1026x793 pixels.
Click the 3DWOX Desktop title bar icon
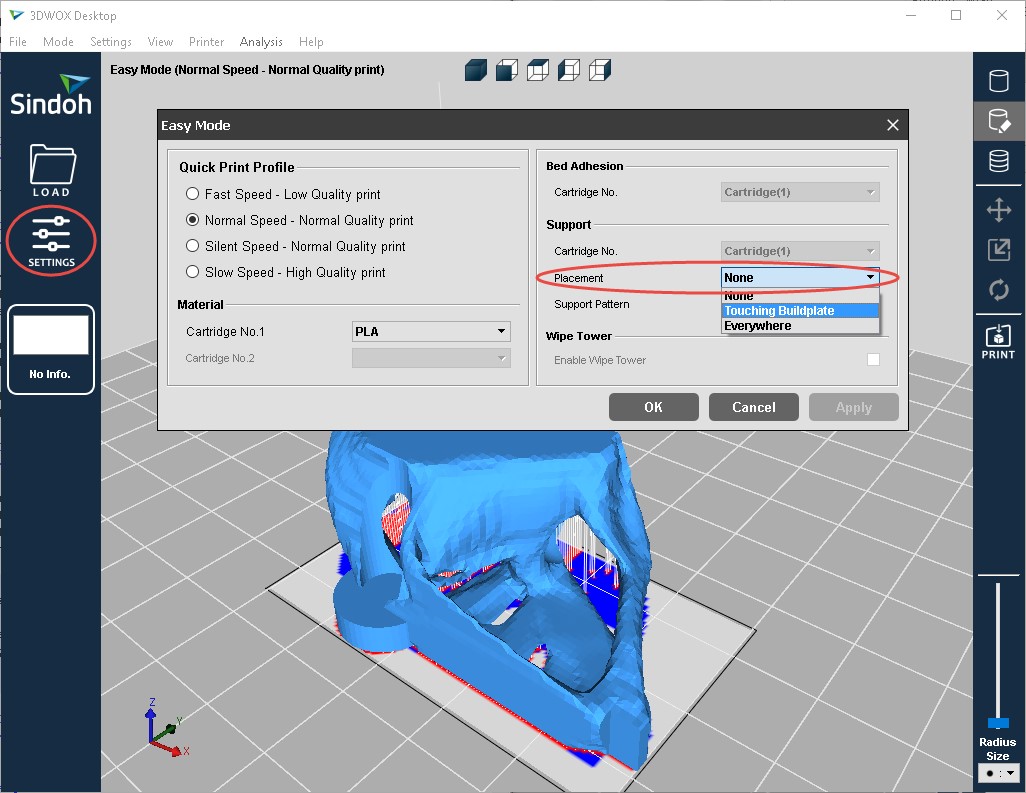[x=16, y=15]
